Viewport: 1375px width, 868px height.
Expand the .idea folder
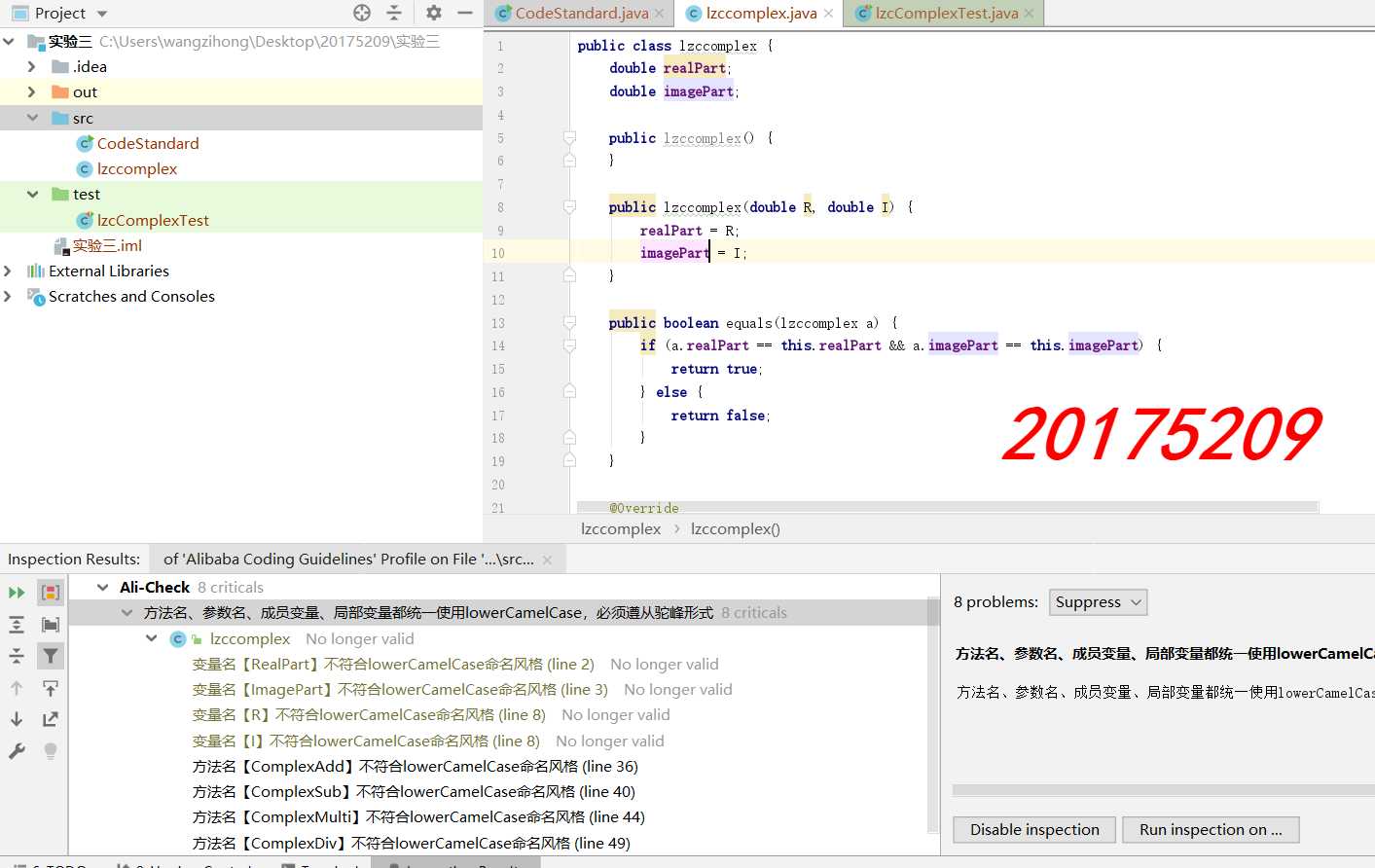pos(32,66)
